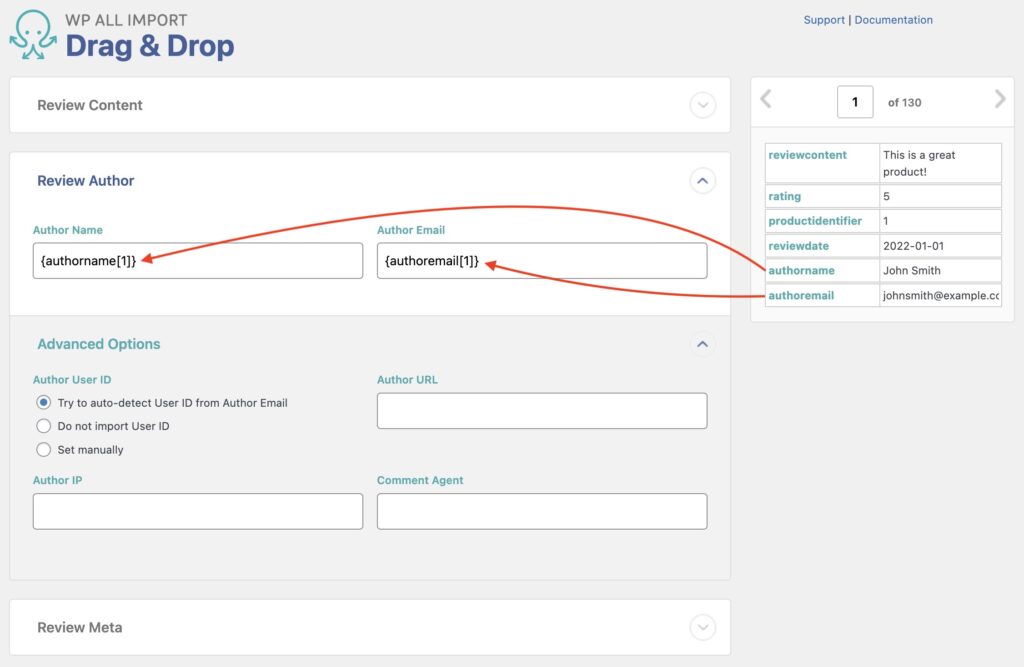Expand the Review Content section
The height and width of the screenshot is (667, 1024).
pos(703,104)
